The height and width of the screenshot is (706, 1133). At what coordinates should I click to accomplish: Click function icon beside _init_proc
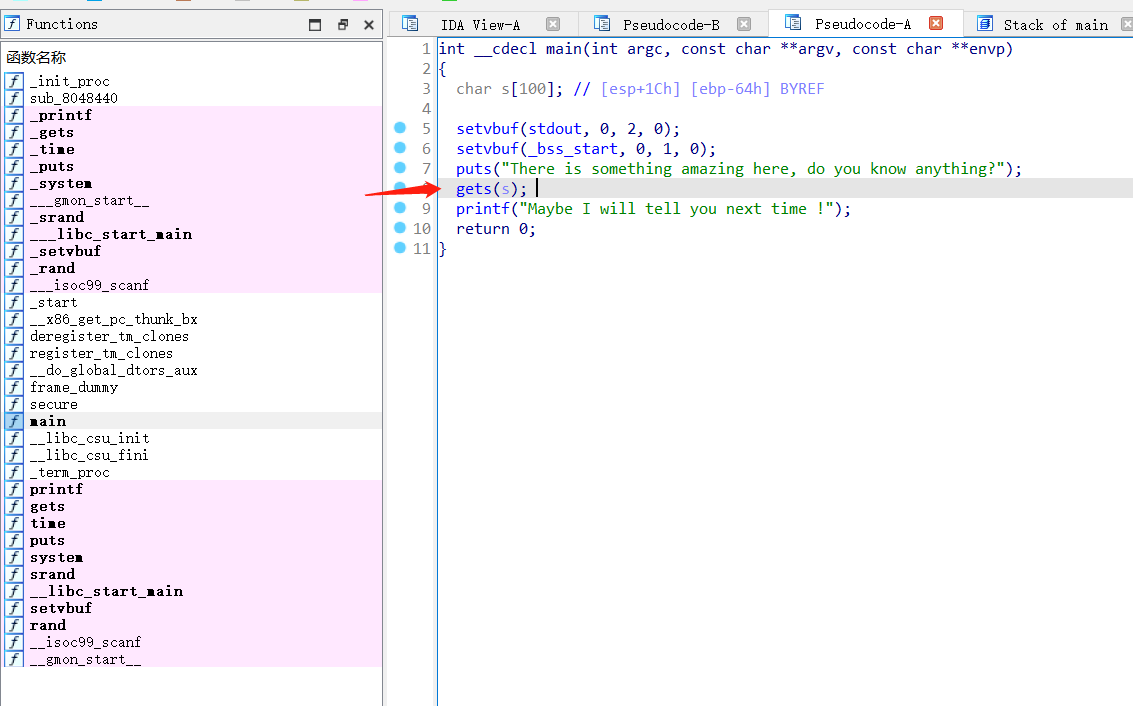[x=14, y=81]
